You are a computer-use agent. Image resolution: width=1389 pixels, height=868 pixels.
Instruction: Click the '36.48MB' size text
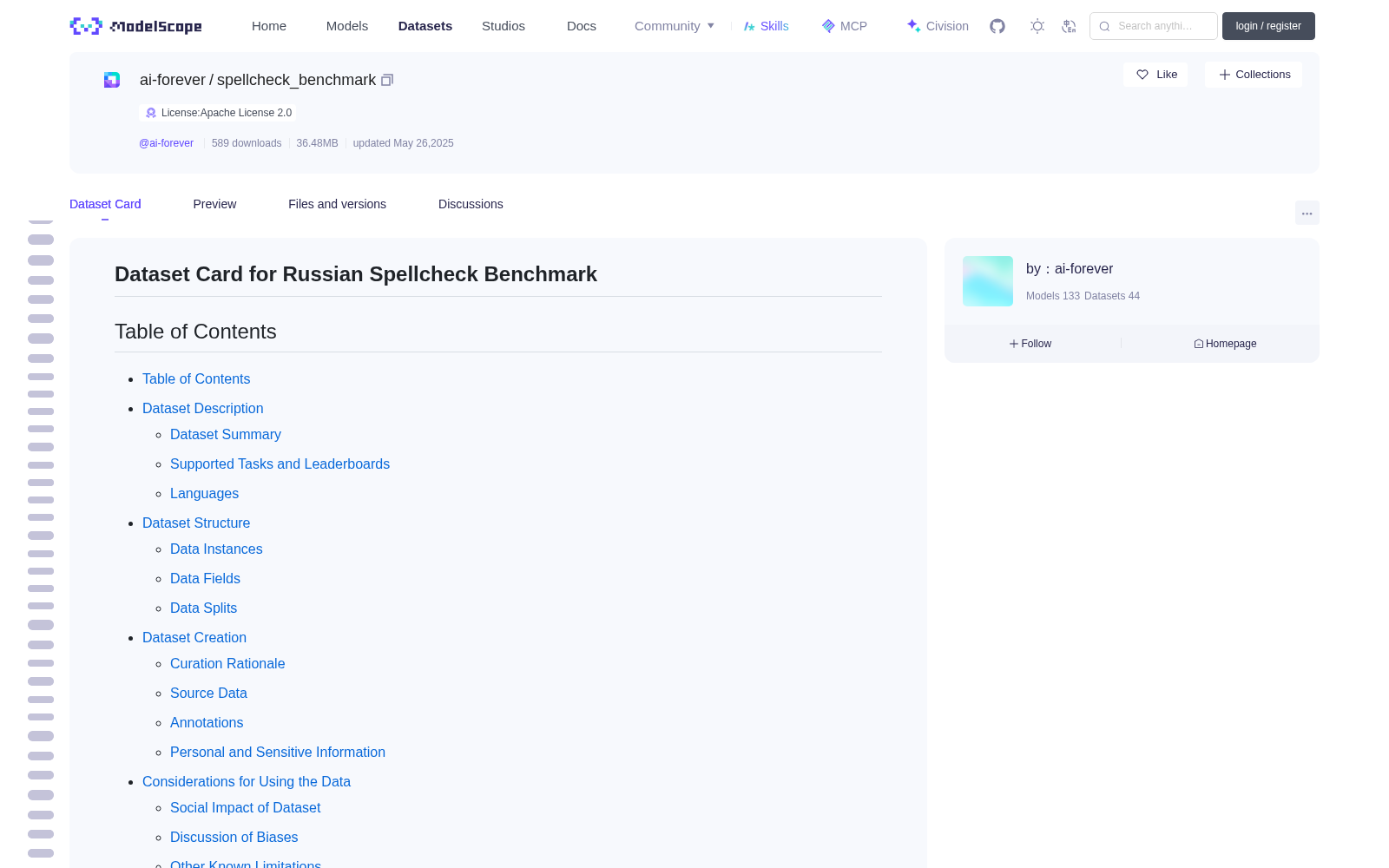[x=317, y=143]
